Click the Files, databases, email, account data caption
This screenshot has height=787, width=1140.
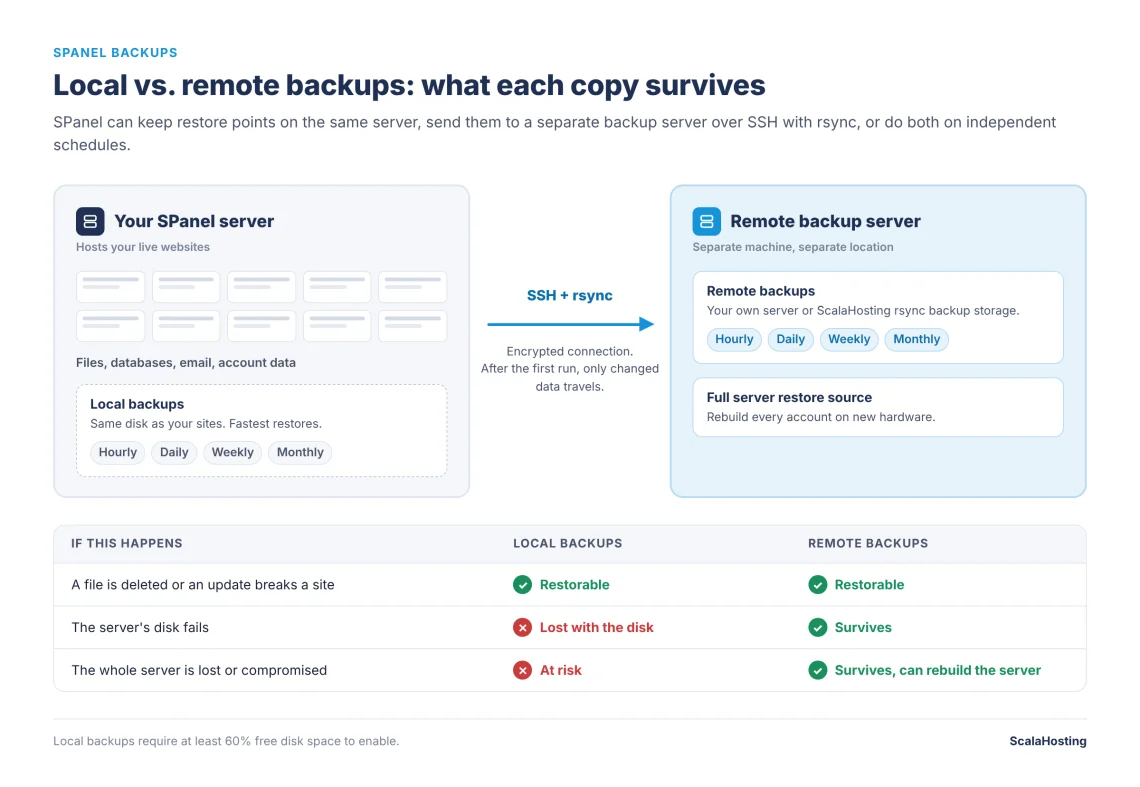click(x=185, y=362)
